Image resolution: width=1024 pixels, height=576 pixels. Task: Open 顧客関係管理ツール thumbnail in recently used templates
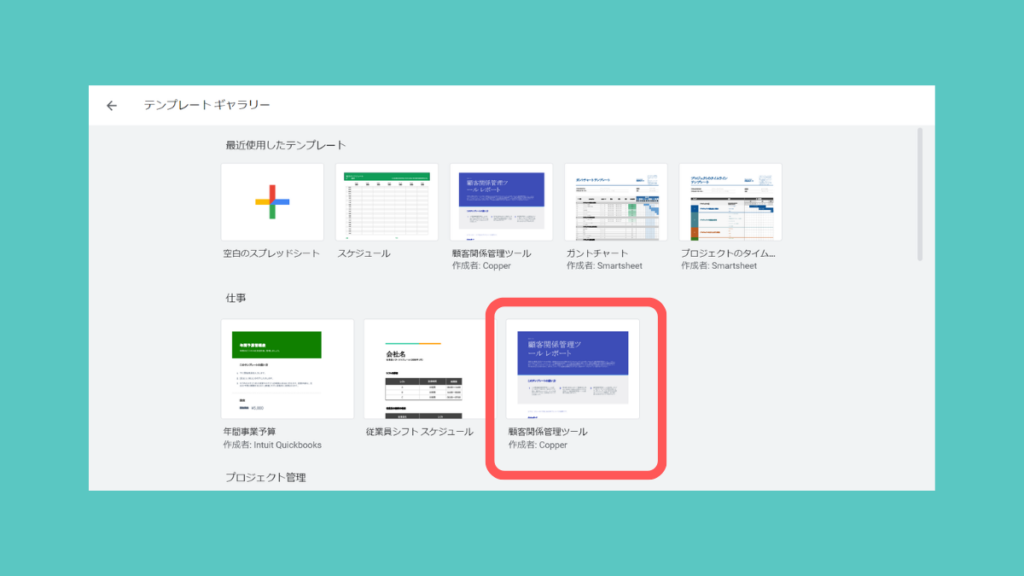tap(501, 201)
